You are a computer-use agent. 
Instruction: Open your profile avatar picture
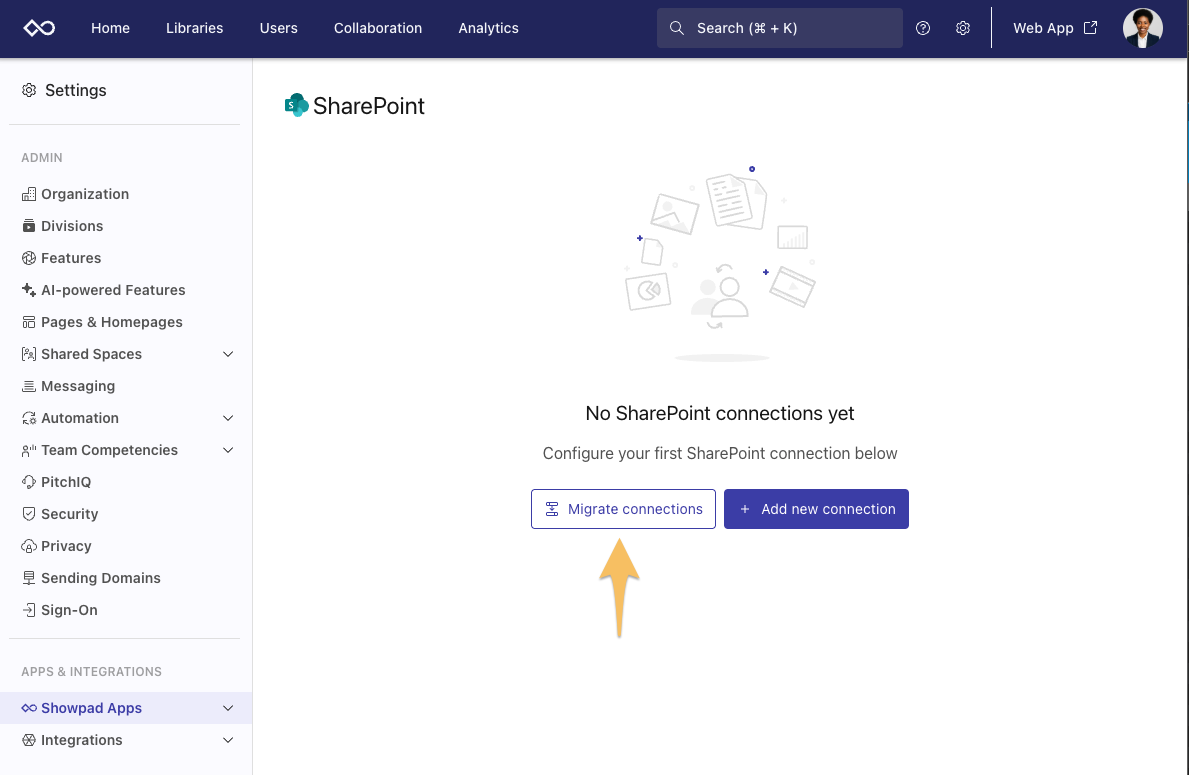tap(1142, 28)
